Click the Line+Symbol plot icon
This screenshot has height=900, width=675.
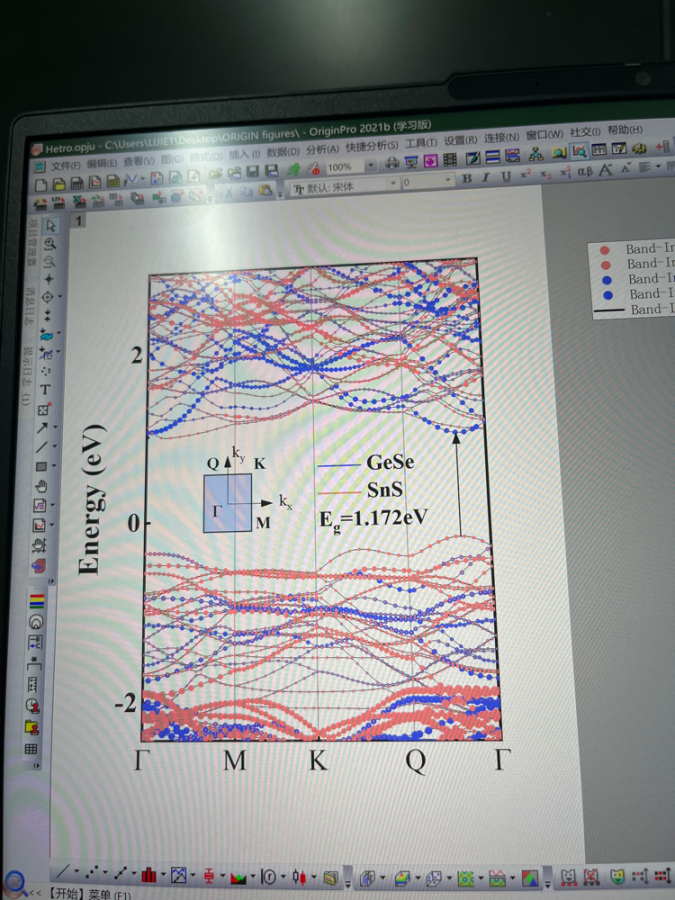[x=121, y=873]
